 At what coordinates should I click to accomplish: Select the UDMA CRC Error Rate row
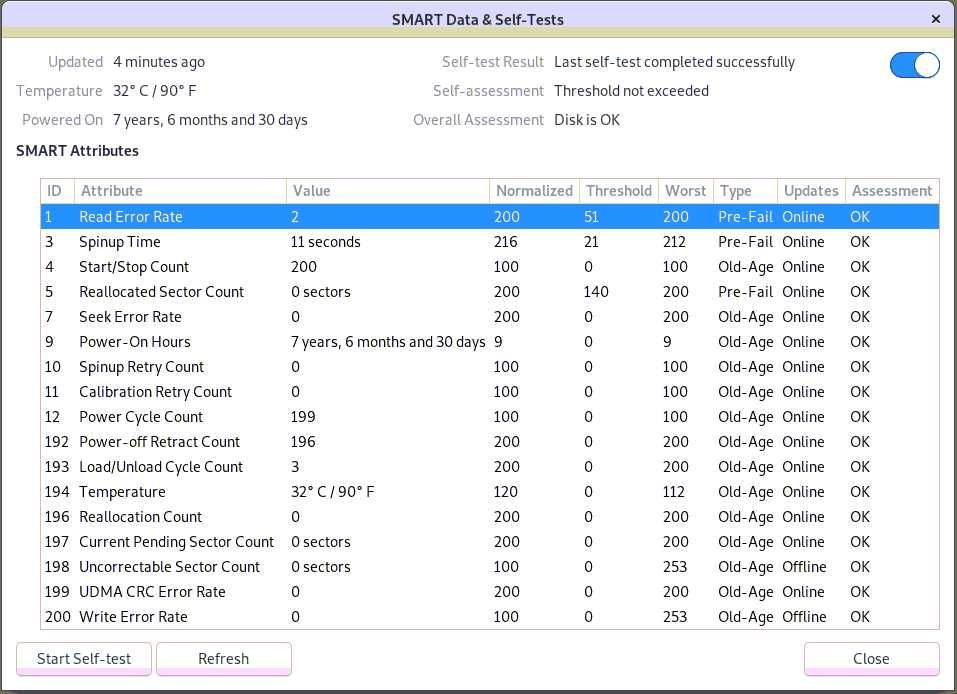tap(489, 592)
